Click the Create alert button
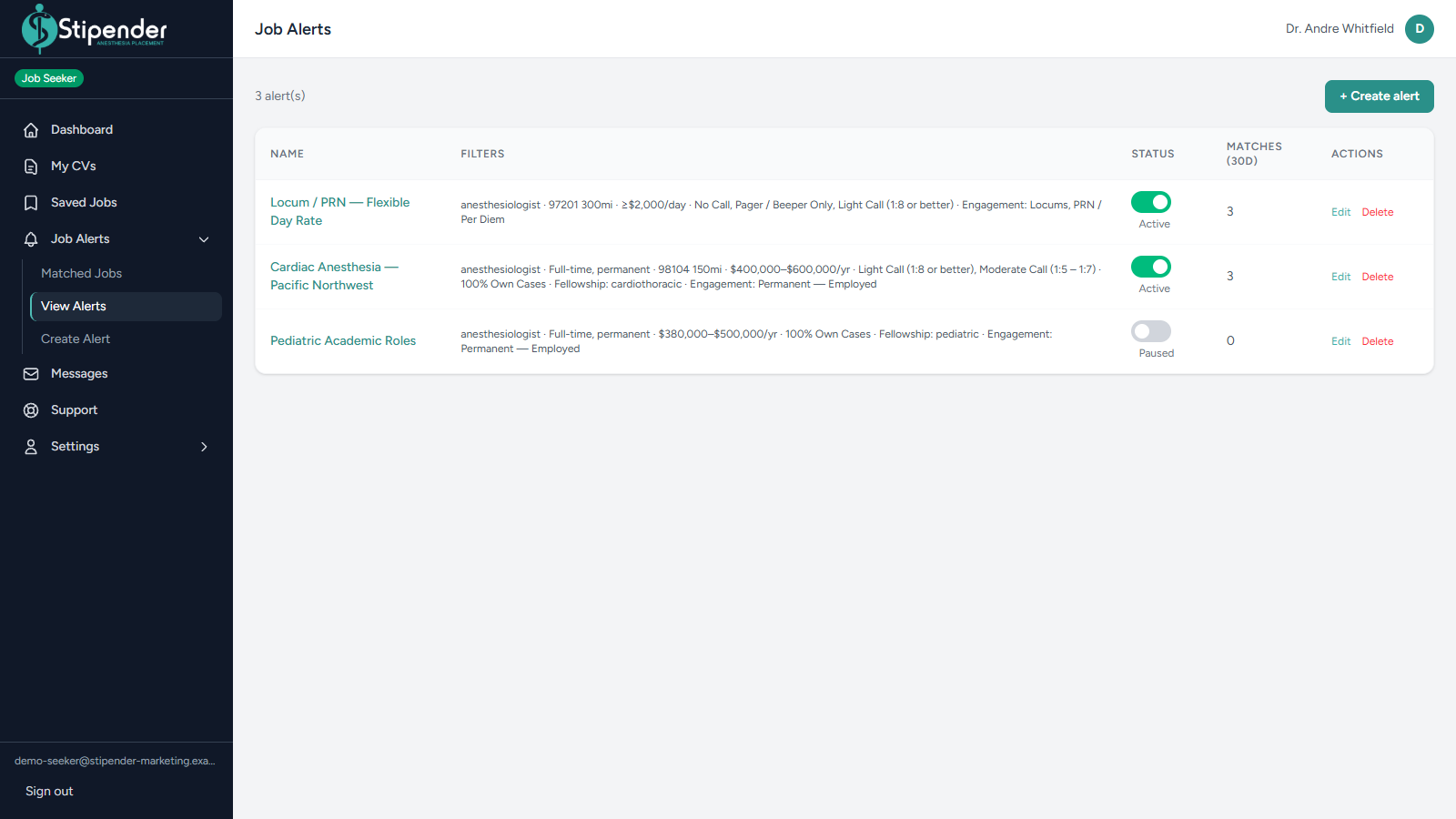Image resolution: width=1456 pixels, height=819 pixels. 1379,96
